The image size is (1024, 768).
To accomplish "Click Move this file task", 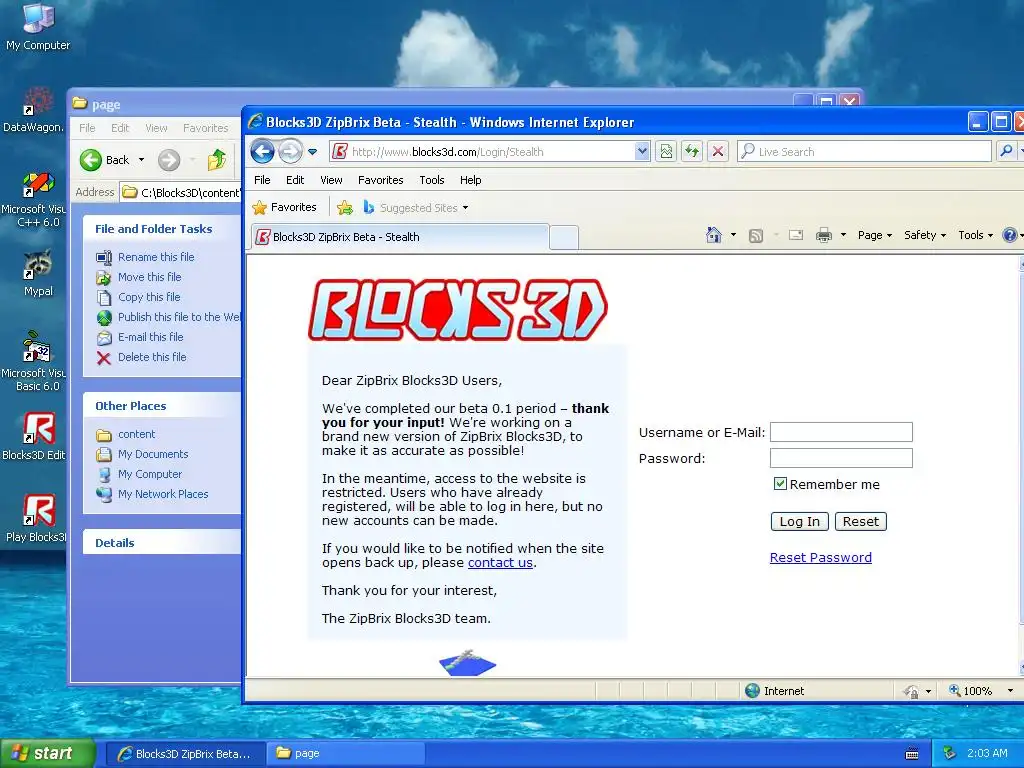I will pos(150,277).
